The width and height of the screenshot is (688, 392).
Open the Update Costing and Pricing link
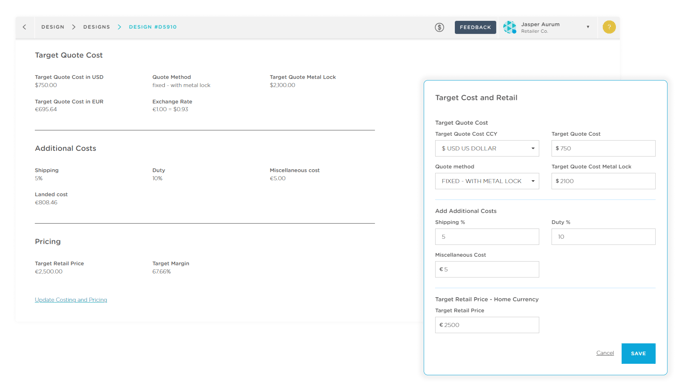click(71, 300)
